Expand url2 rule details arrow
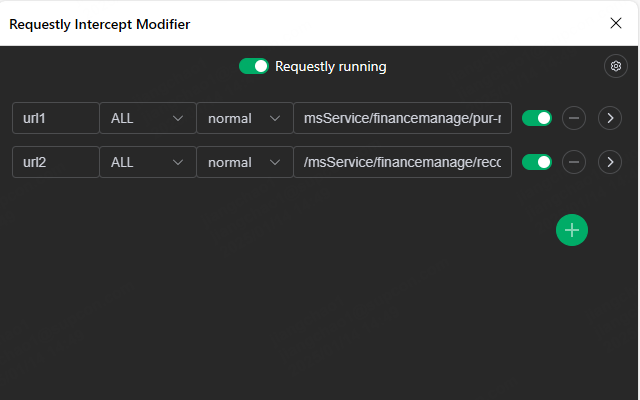Viewport: 640px width, 400px height. 609,161
